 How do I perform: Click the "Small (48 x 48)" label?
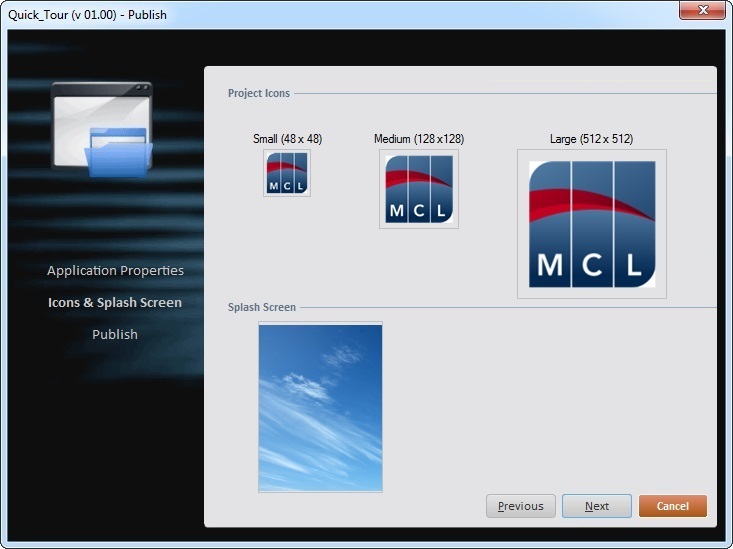coord(287,139)
